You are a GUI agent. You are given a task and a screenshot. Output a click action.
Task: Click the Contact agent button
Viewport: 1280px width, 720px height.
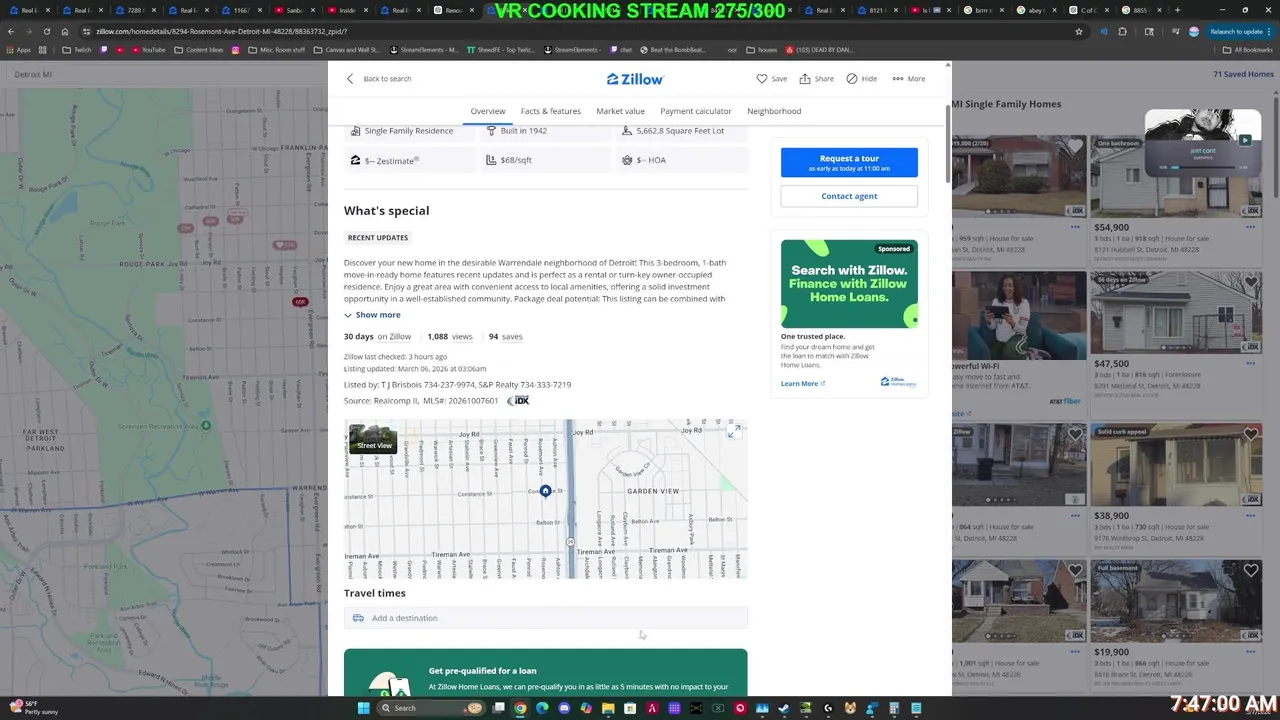click(x=849, y=196)
